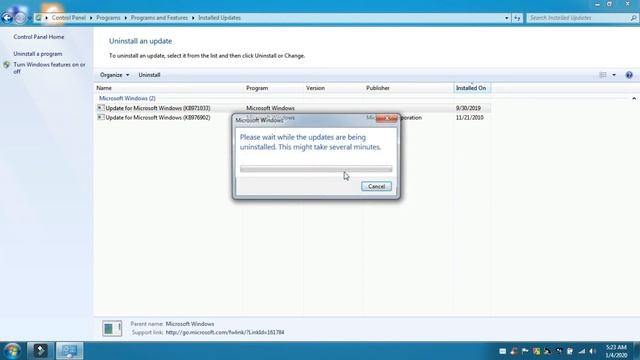Go back using the Back arrow button
Viewport: 640px width, 360px height.
pyautogui.click(x=7, y=18)
